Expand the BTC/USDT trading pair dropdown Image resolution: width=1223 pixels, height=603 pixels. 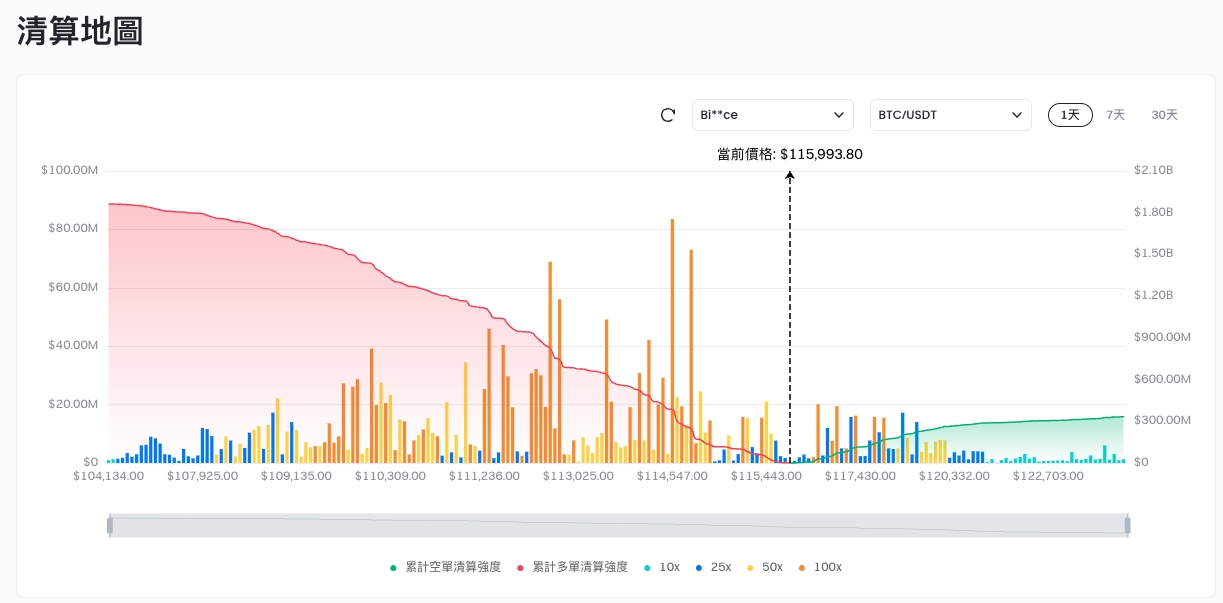[x=940, y=115]
